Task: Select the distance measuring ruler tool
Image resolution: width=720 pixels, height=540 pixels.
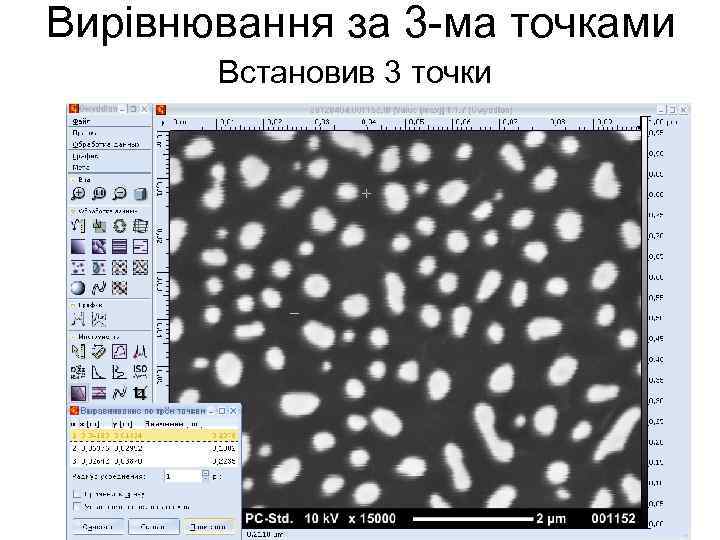Action: (x=99, y=351)
